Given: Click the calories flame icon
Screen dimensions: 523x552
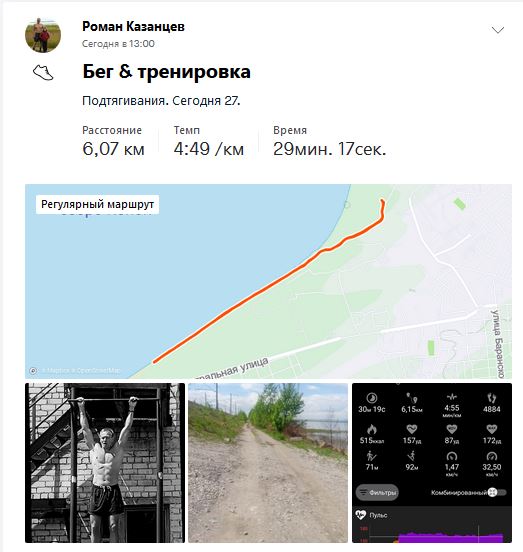Looking at the screenshot, I should coord(372,429).
